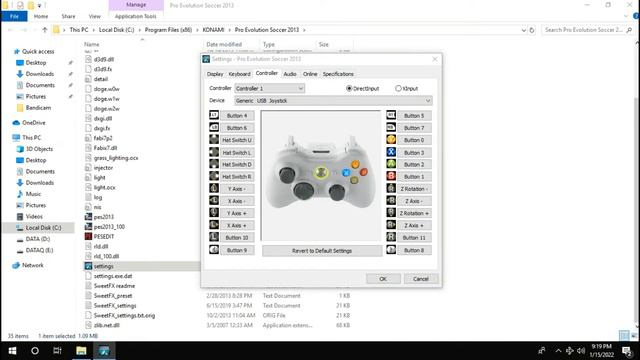Click the D-pad up icon beside Hat Switch U

pos(214,140)
